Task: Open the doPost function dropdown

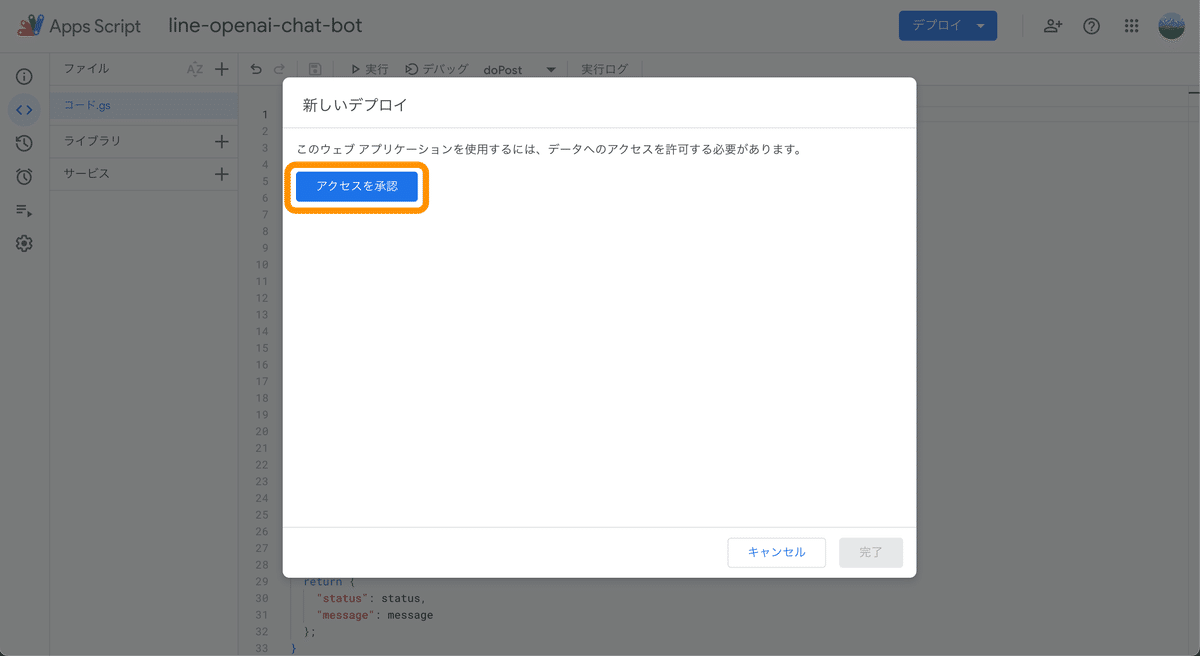Action: 519,70
